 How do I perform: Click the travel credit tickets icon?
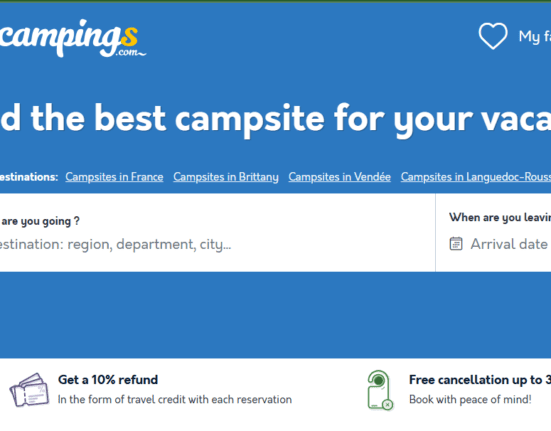[29, 390]
